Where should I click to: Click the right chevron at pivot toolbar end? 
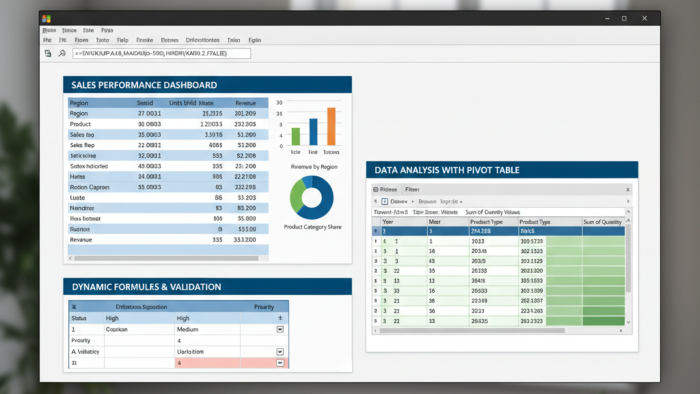[x=627, y=202]
